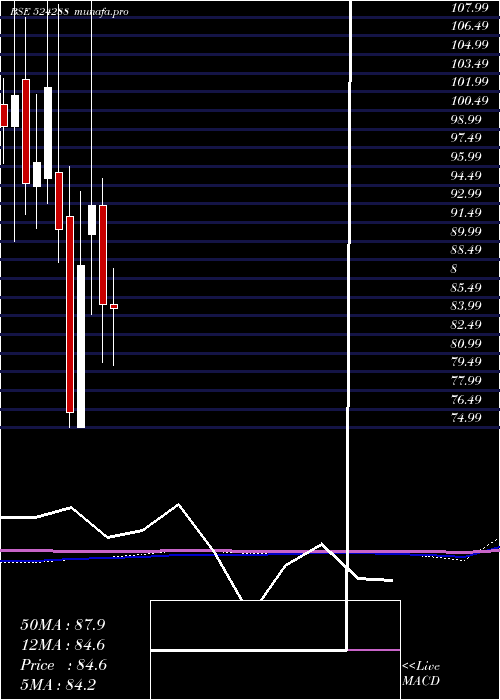Viewport: 500px width, 700px height.
Task: Click the 88.49 price axis label
Action: point(466,250)
